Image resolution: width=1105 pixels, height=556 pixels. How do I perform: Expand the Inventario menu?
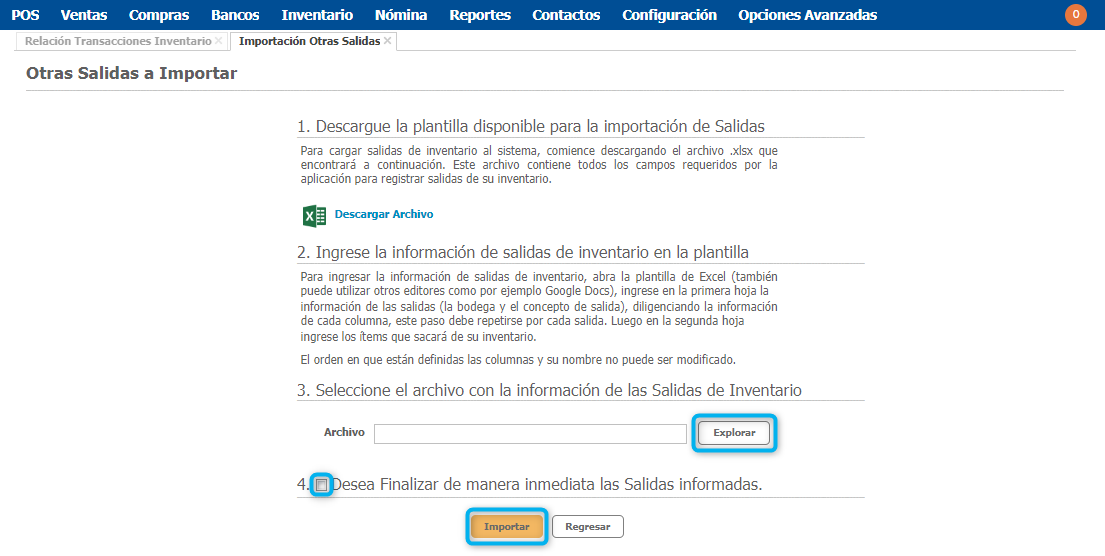point(317,15)
